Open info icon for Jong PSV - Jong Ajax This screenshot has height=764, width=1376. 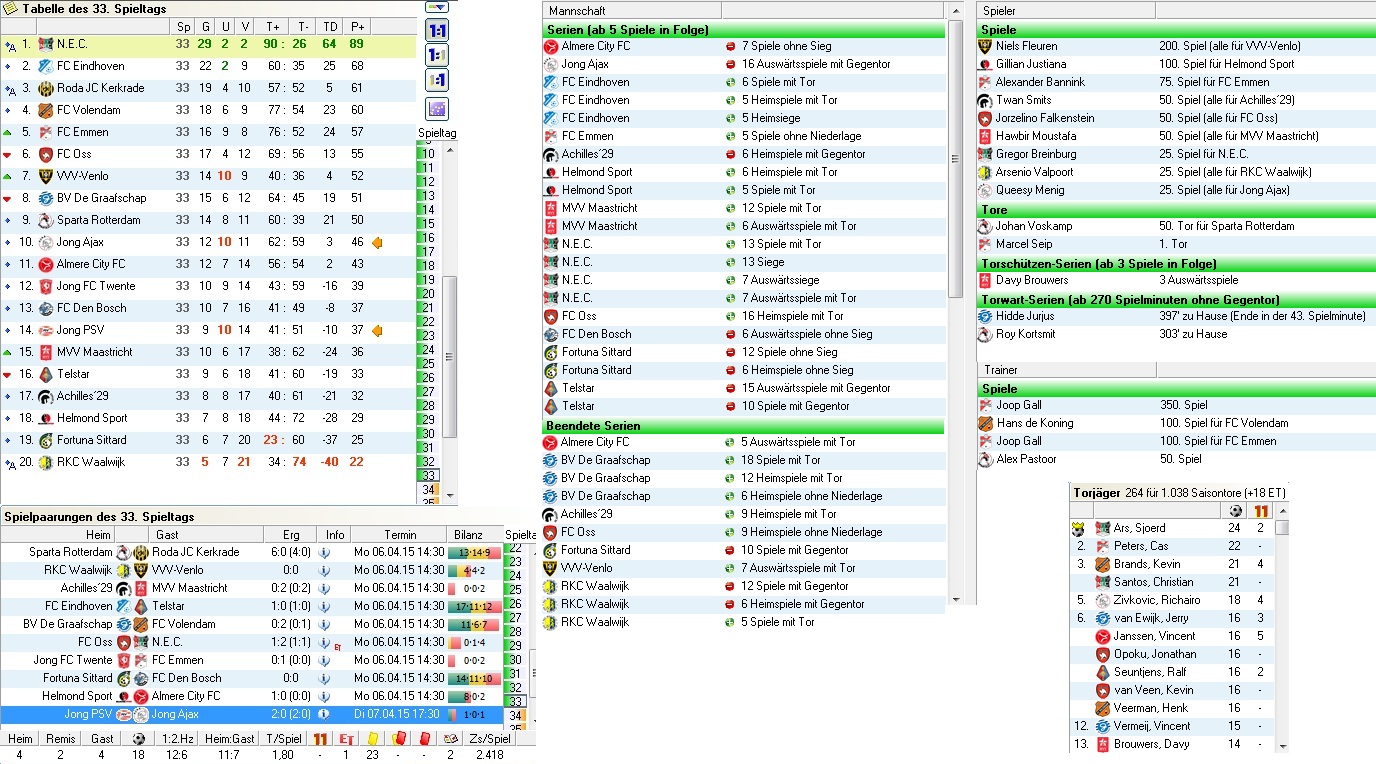coord(324,714)
